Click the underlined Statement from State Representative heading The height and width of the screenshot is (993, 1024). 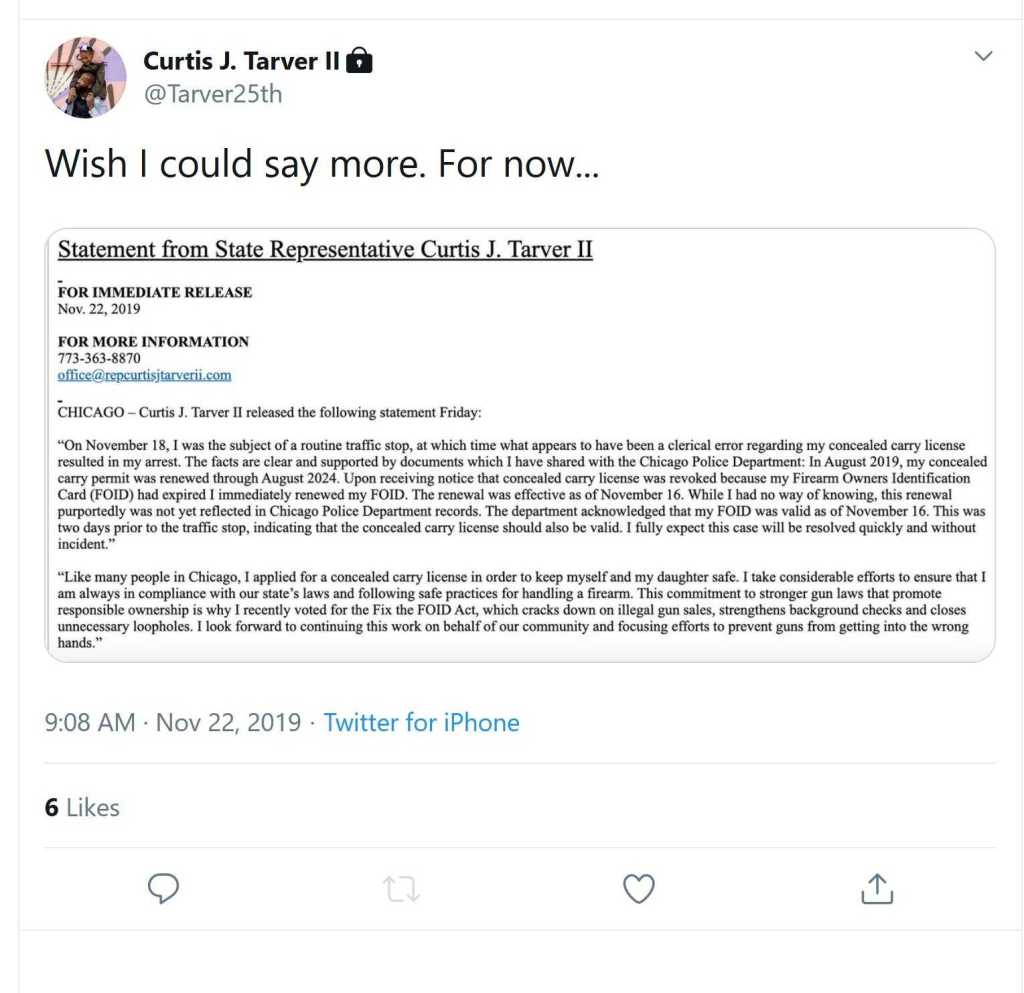(325, 249)
